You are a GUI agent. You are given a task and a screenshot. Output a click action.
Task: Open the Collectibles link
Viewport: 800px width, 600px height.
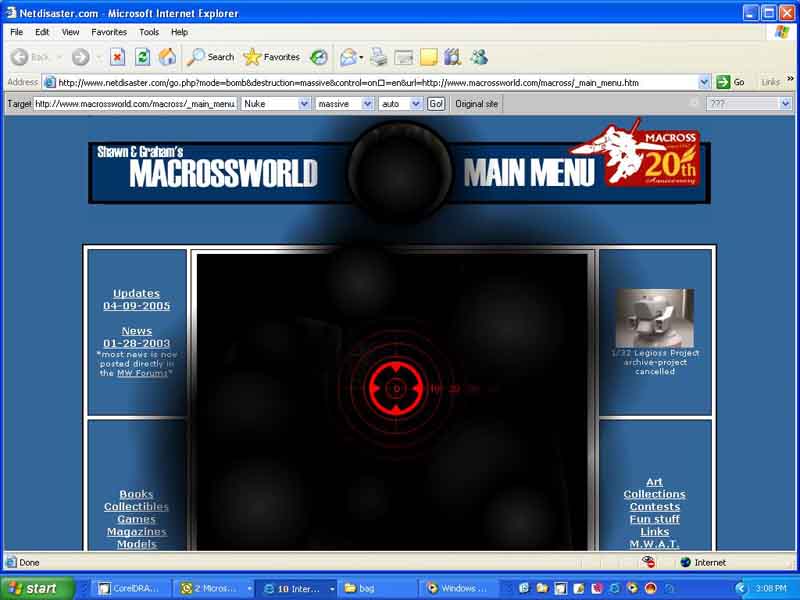[x=136, y=507]
